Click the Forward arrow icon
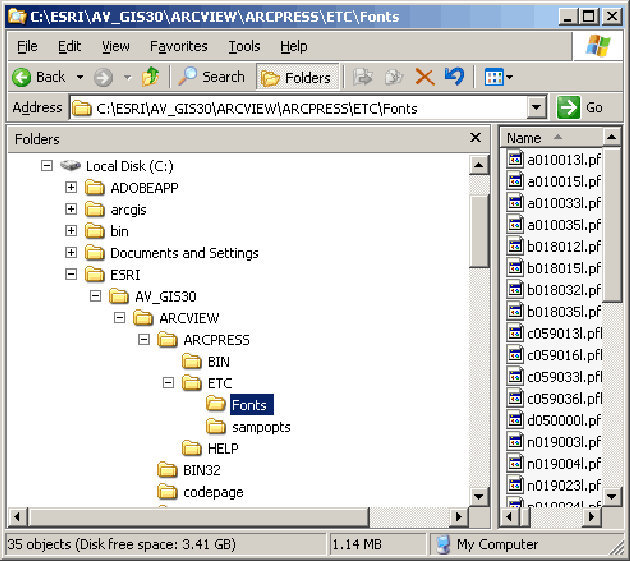The height and width of the screenshot is (561, 630). tap(103, 77)
